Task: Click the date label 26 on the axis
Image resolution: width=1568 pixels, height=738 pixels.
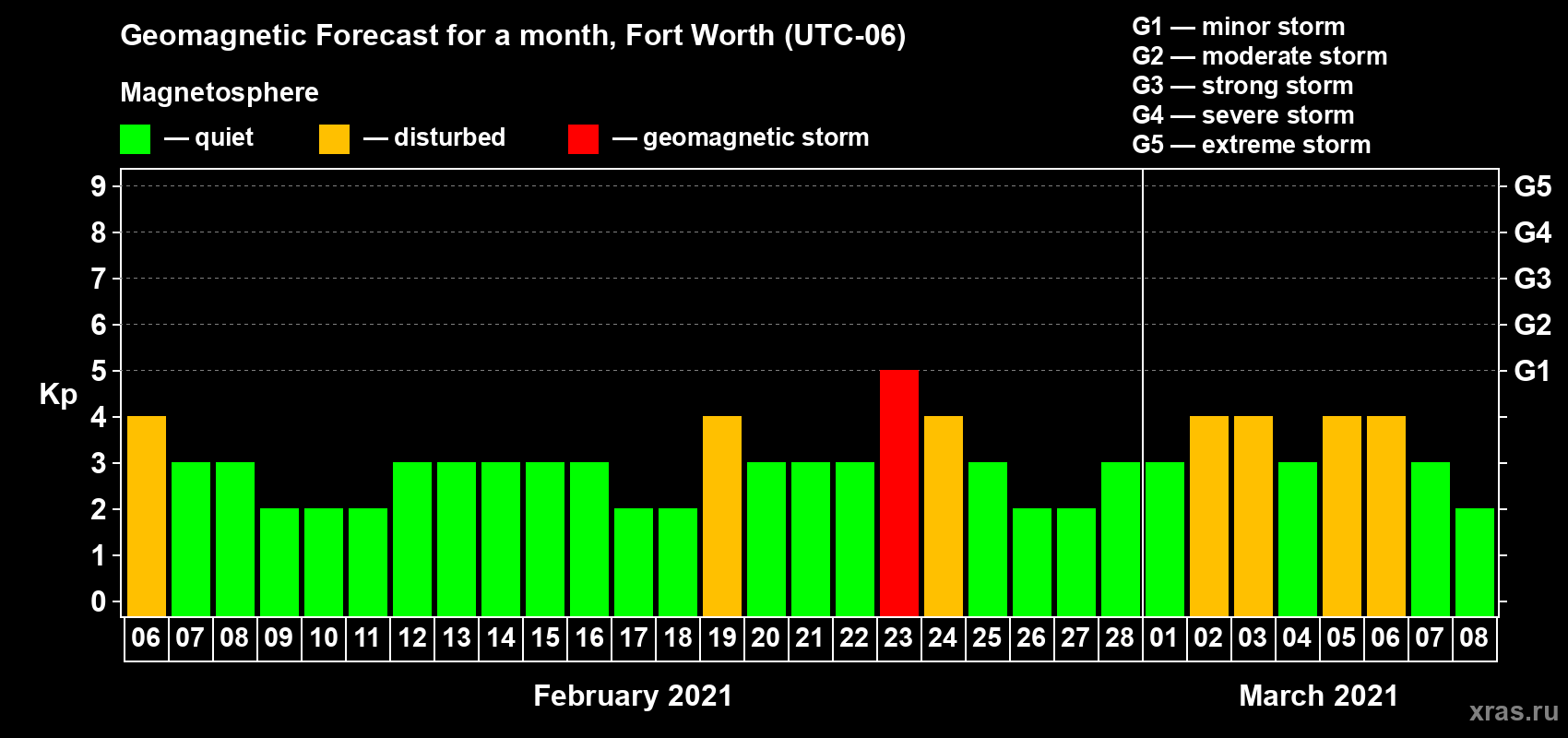Action: tap(1031, 637)
